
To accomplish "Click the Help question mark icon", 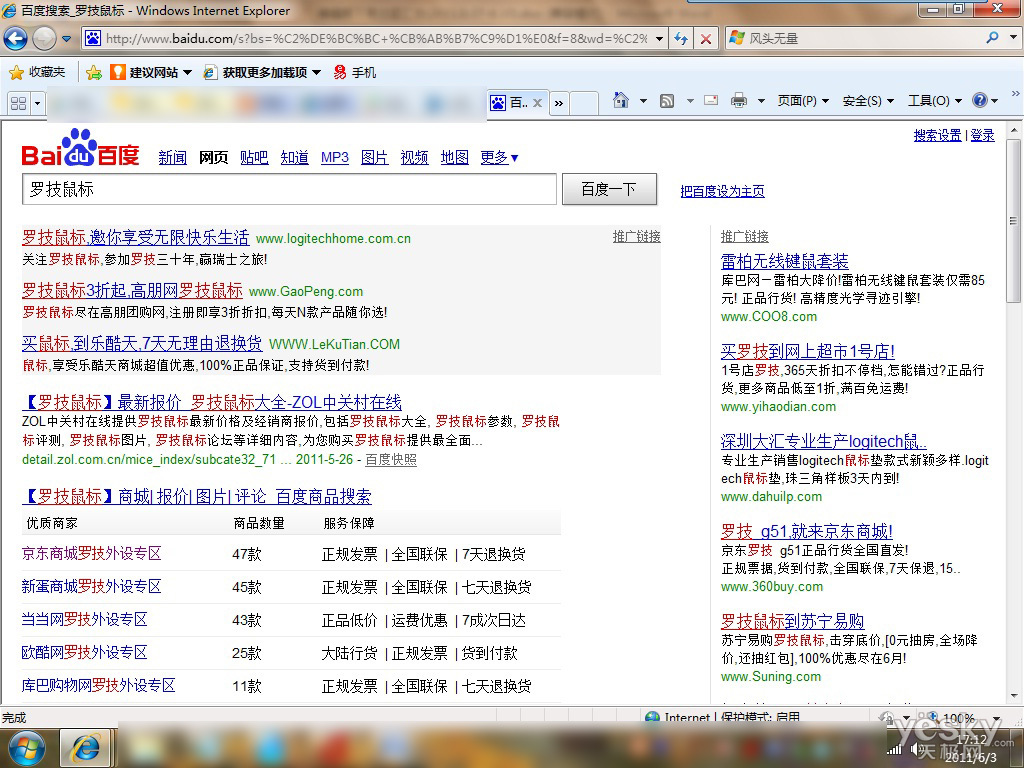I will (980, 100).
